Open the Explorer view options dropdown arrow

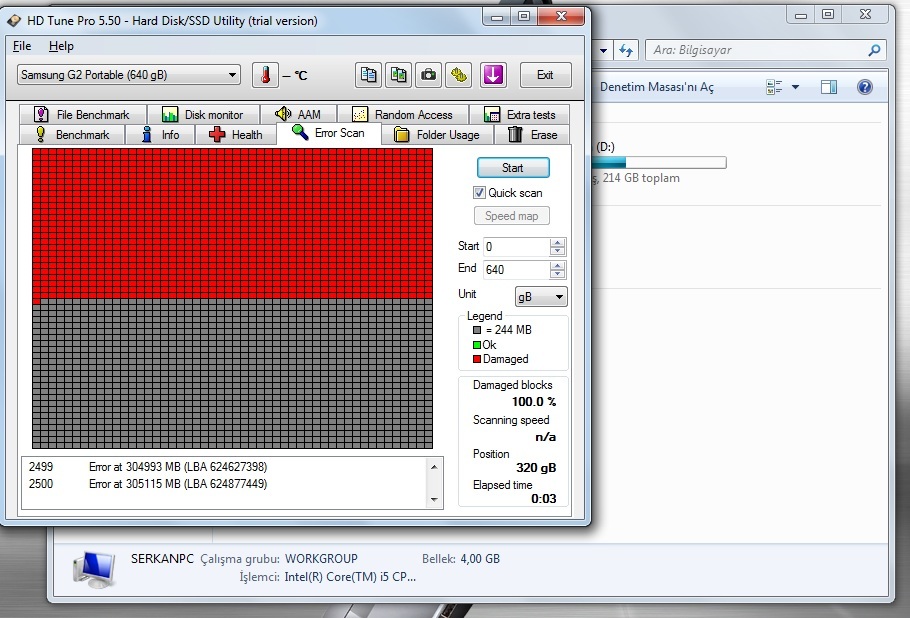[x=796, y=87]
